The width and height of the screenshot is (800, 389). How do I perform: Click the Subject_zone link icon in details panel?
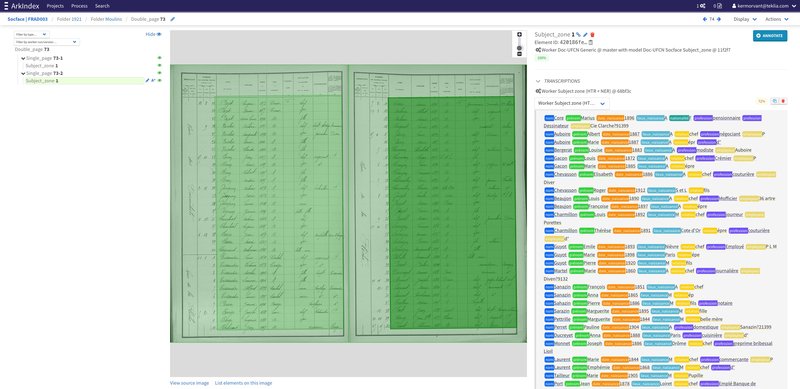(x=579, y=35)
